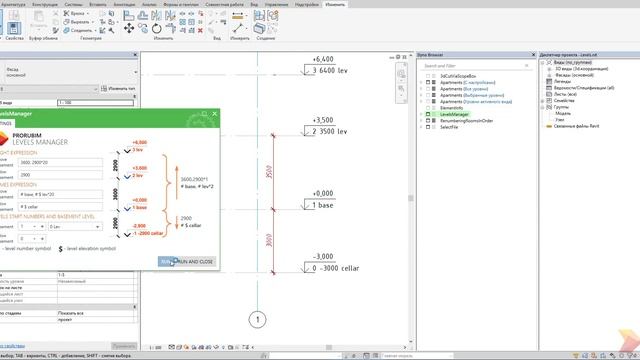Toggle checkbox for 3dCutViaScopeBox script
Viewport: 640px width, 360px height.
pos(428,76)
